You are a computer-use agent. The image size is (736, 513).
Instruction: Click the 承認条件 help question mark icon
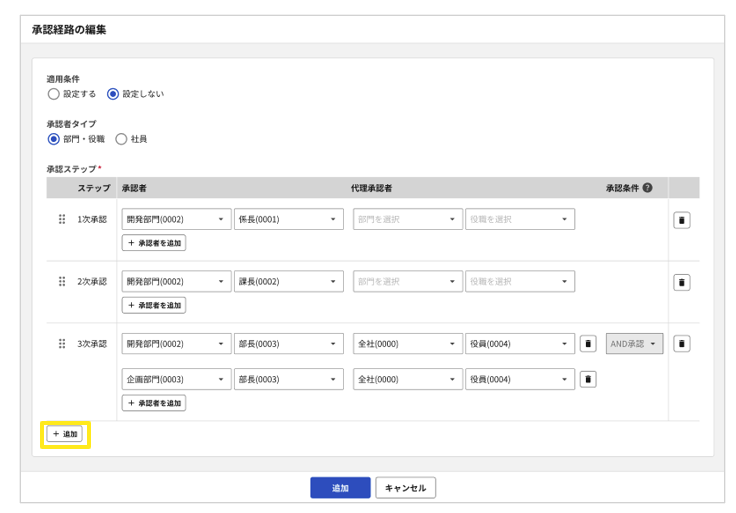tap(647, 188)
